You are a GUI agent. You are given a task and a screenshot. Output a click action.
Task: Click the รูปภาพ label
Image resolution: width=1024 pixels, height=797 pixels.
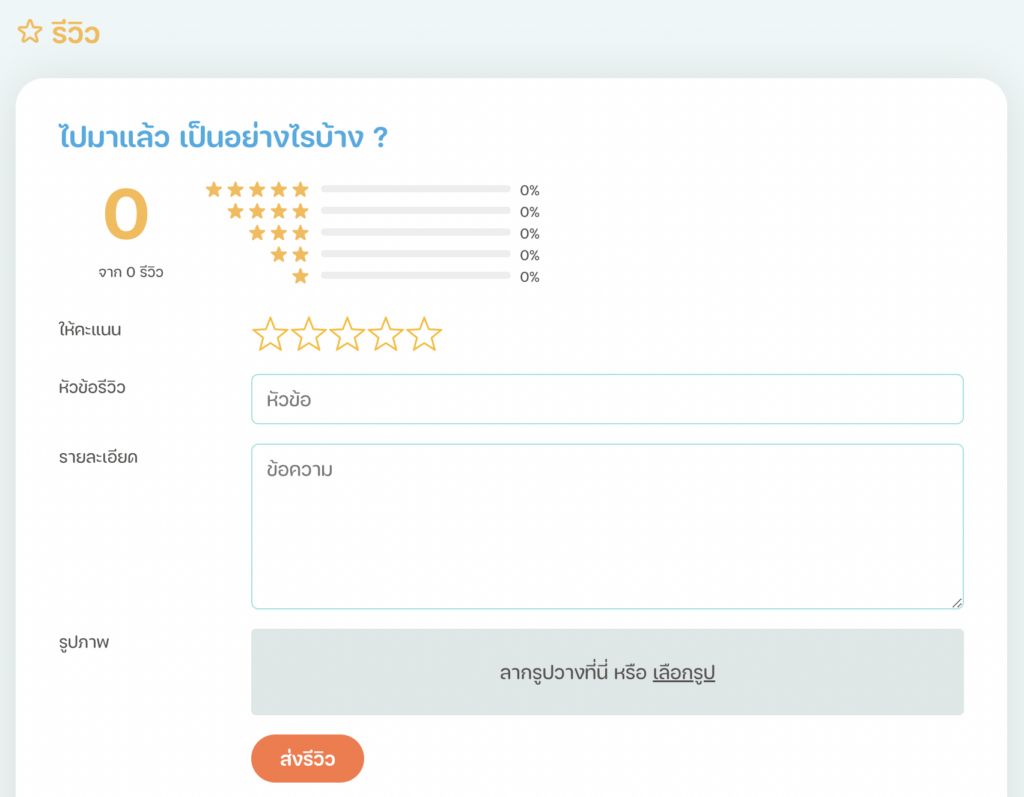pos(84,642)
